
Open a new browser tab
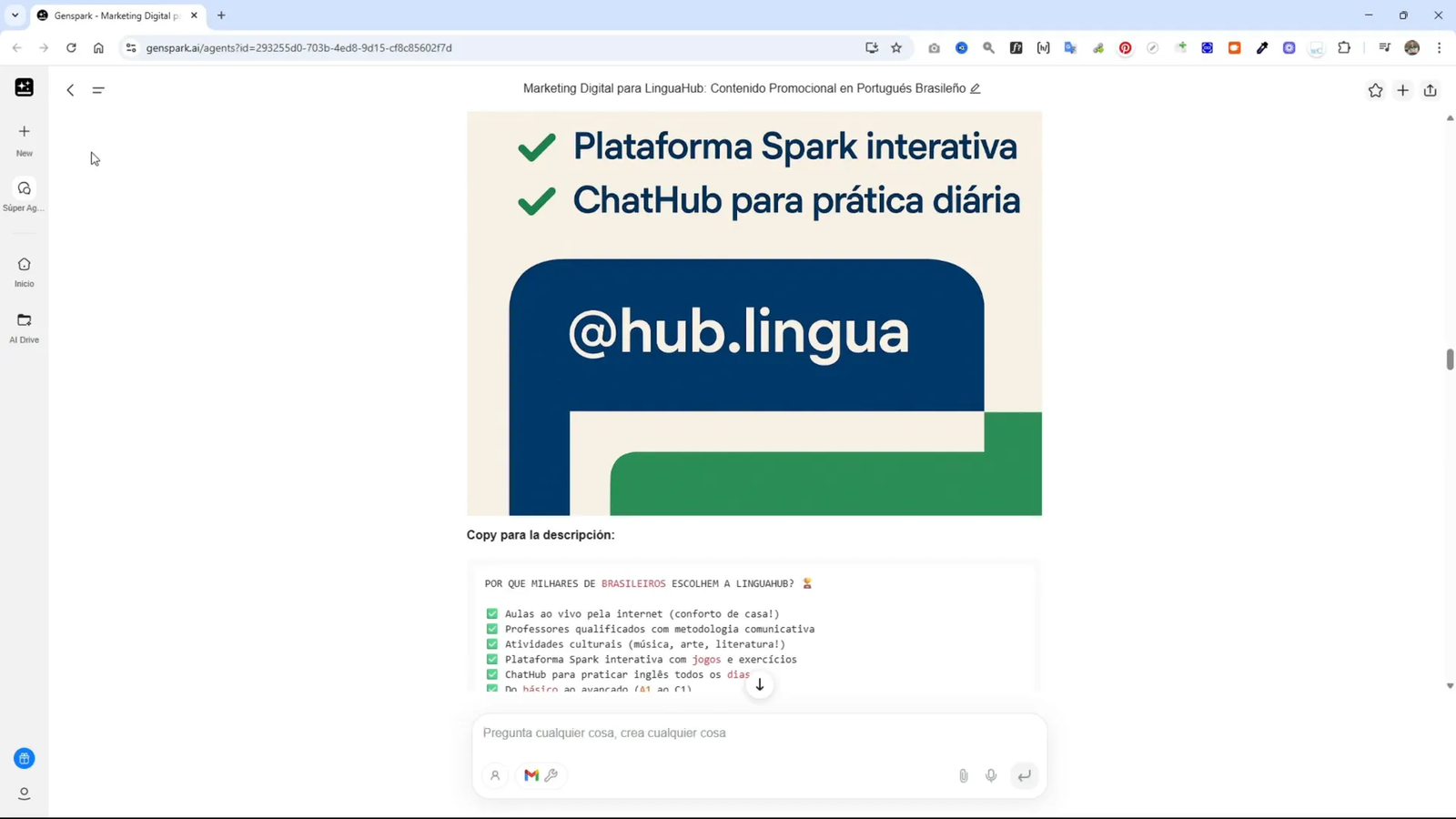coord(220,15)
